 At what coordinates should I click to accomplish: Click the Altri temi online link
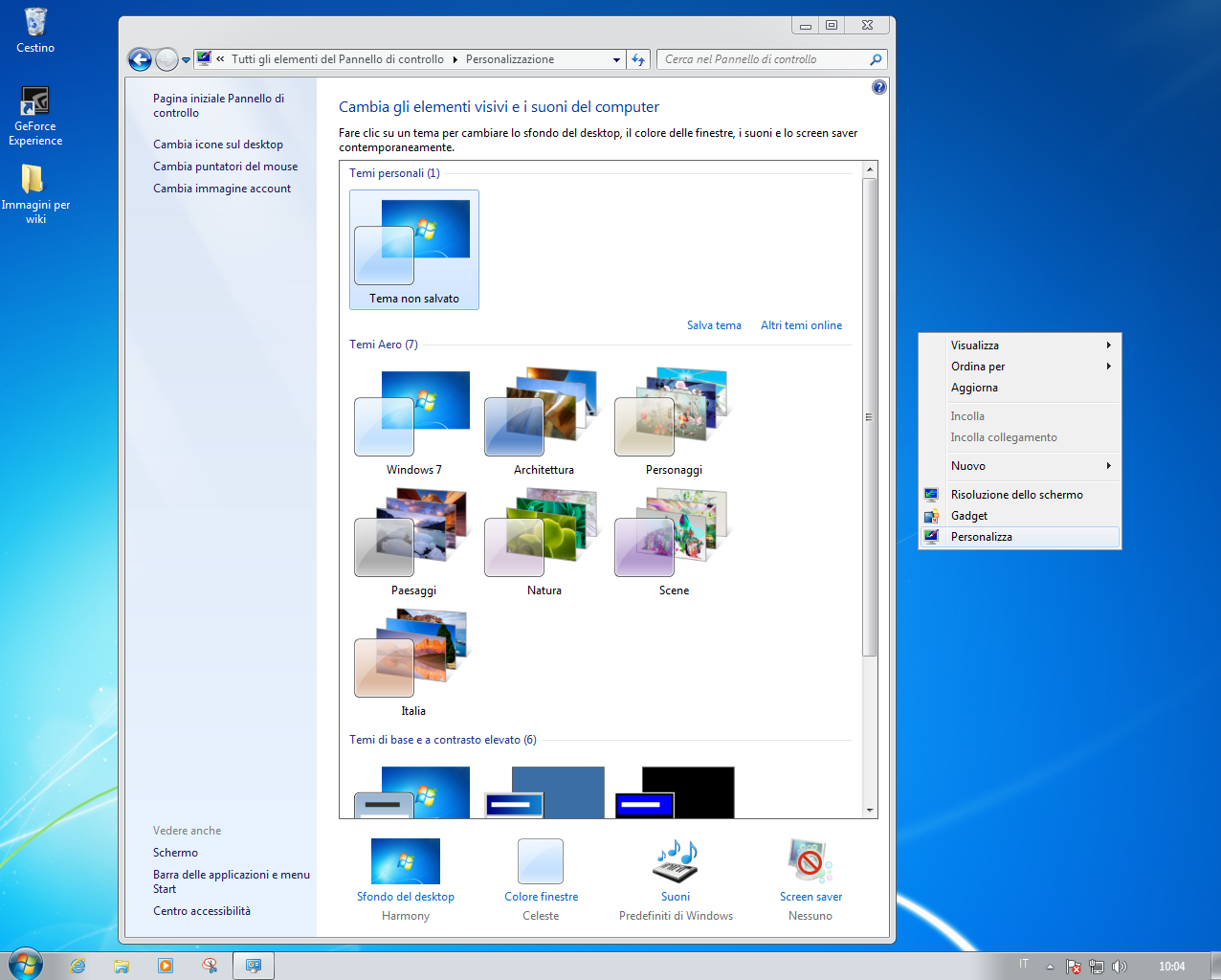click(801, 325)
